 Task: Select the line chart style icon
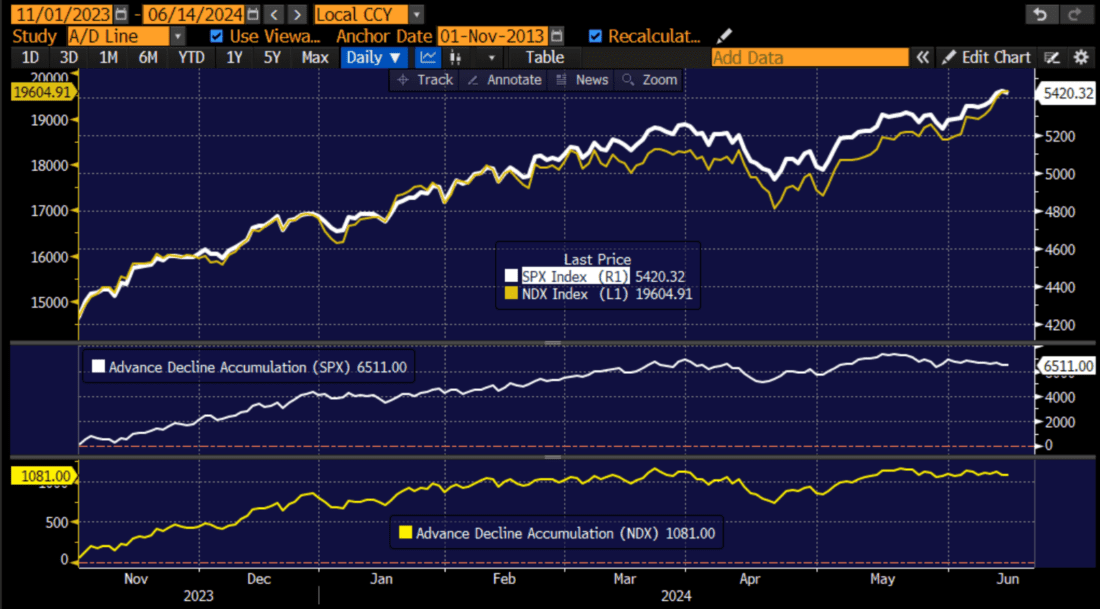pyautogui.click(x=428, y=57)
